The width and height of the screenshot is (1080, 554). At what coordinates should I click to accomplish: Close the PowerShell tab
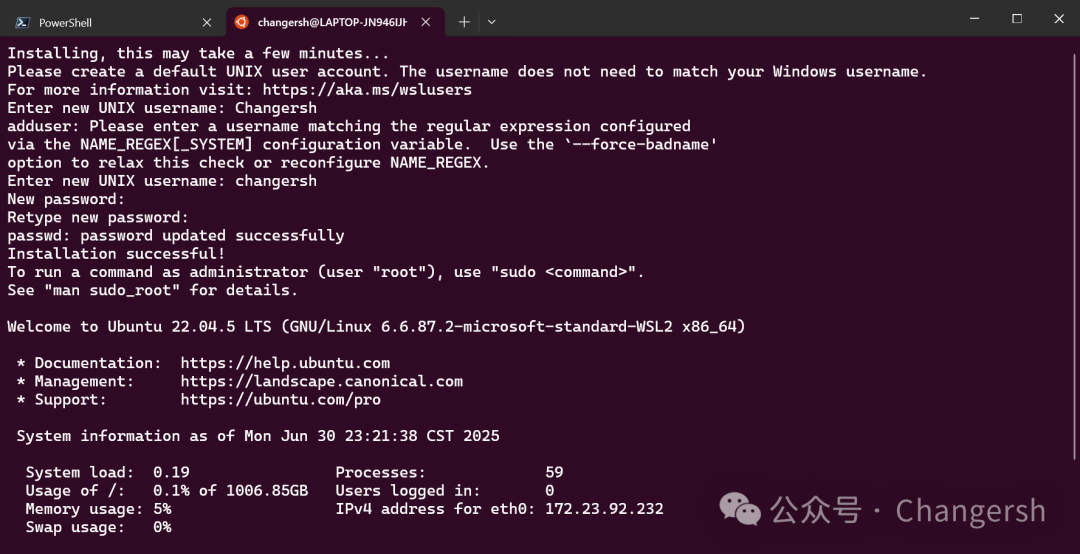pyautogui.click(x=207, y=22)
